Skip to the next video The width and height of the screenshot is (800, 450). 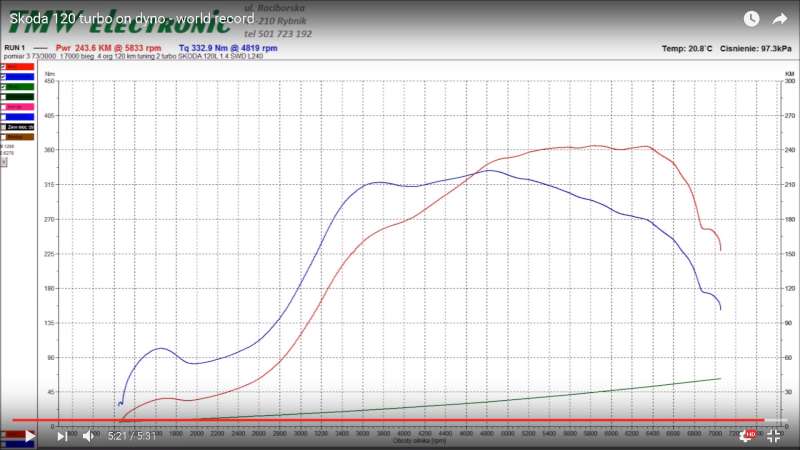62,436
